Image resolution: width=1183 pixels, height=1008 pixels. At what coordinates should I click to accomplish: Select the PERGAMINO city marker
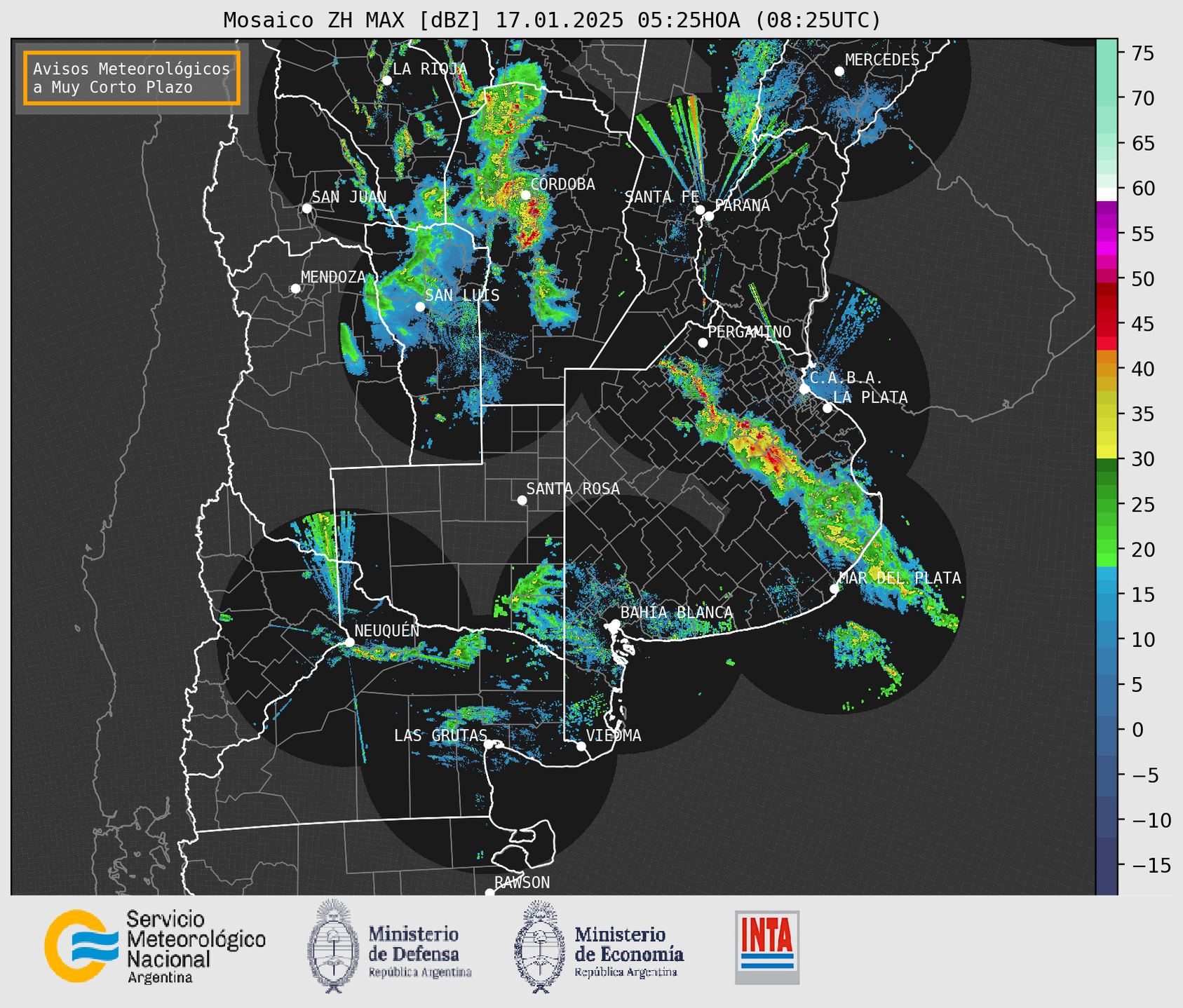[703, 343]
